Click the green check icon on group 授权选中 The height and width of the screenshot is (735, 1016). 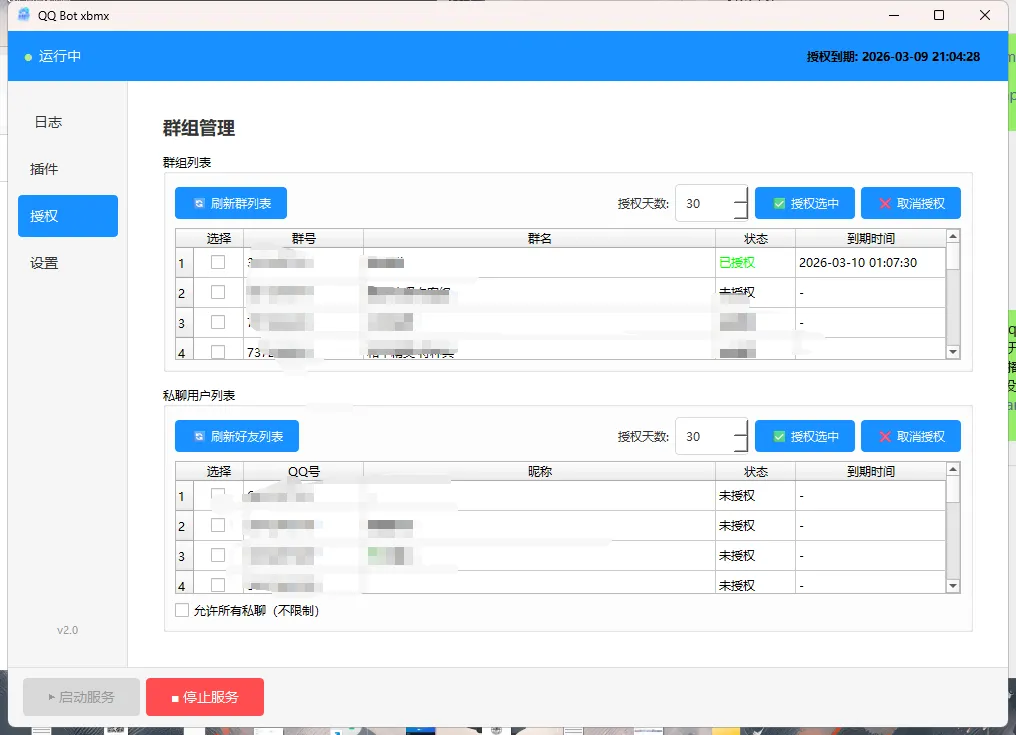(779, 203)
